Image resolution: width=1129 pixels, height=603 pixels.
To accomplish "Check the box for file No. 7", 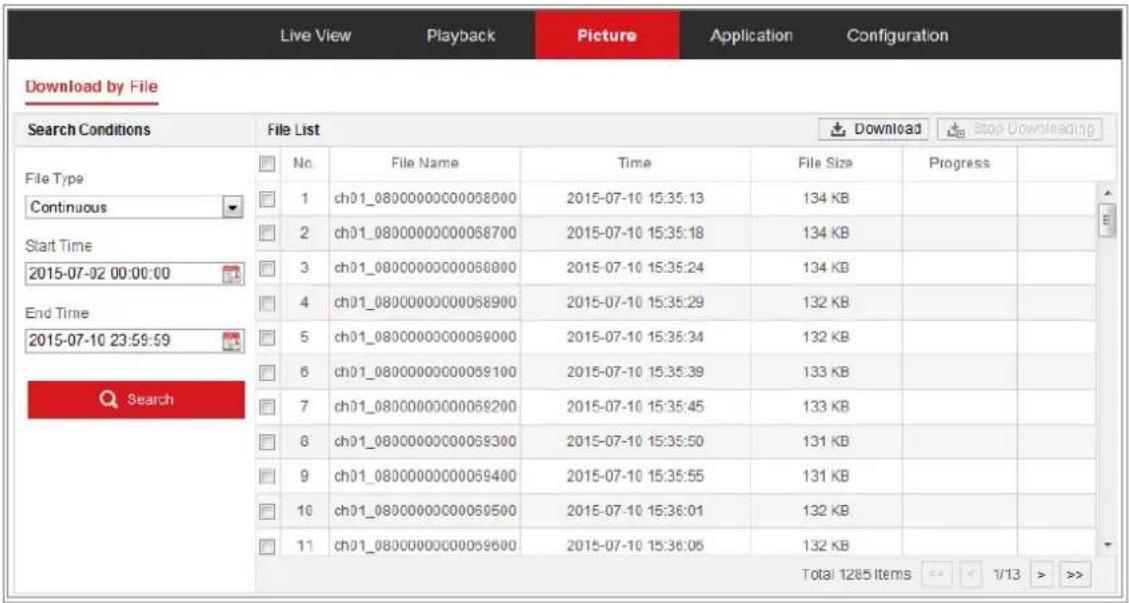I will [265, 407].
